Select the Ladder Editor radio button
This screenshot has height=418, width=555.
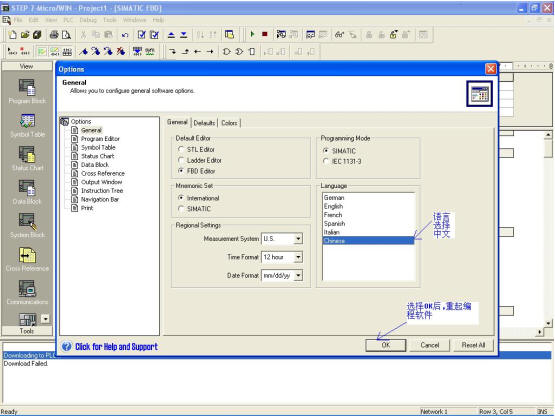pos(181,160)
